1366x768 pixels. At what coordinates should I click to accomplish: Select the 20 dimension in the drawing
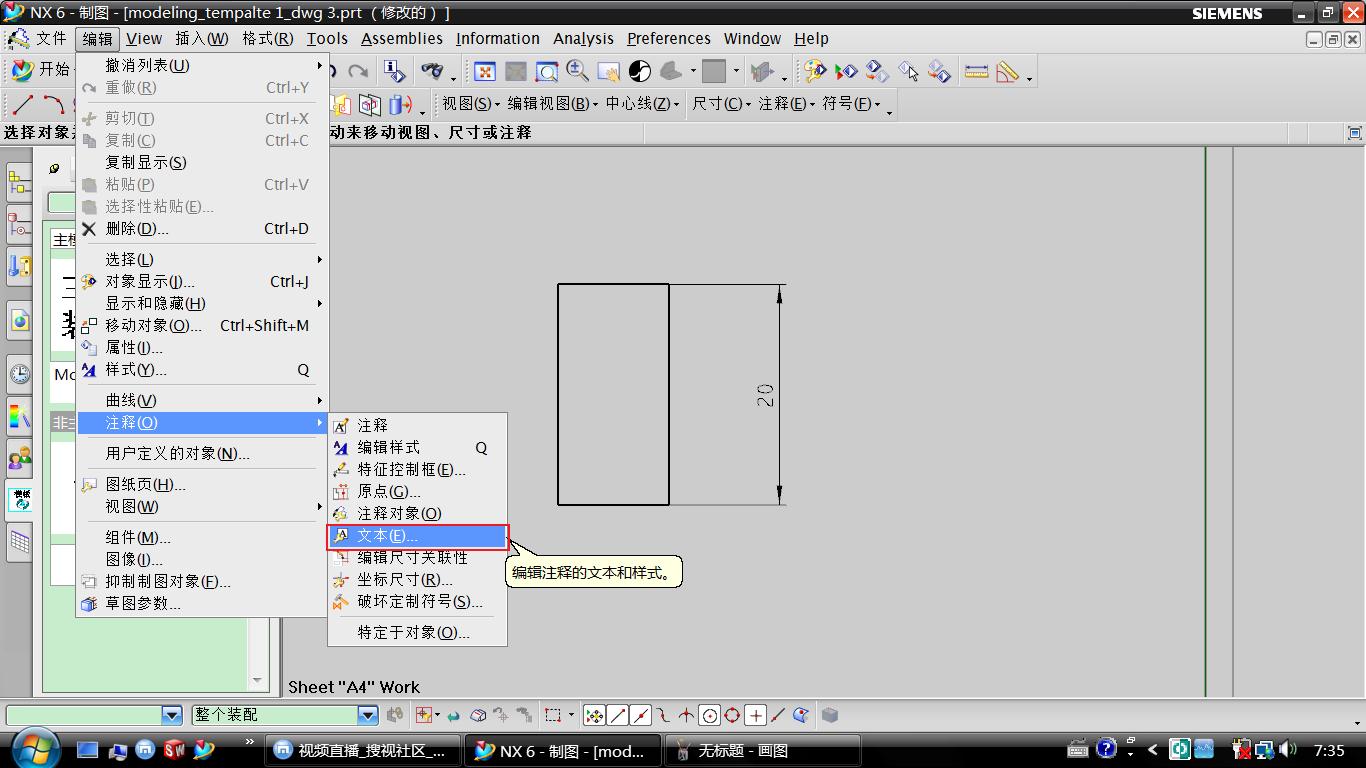[766, 395]
